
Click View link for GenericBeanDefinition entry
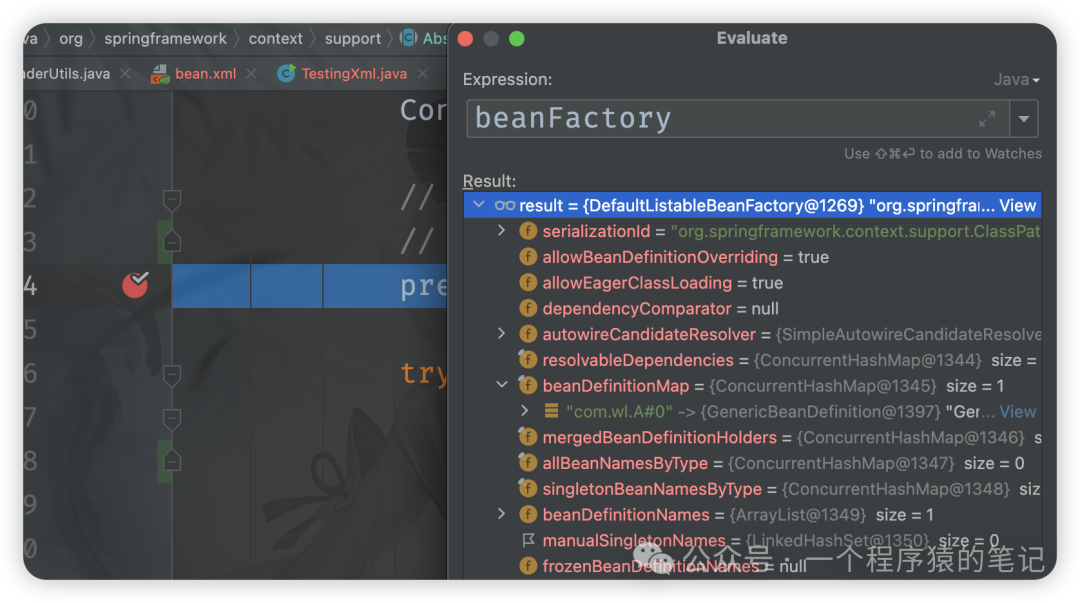[1017, 411]
